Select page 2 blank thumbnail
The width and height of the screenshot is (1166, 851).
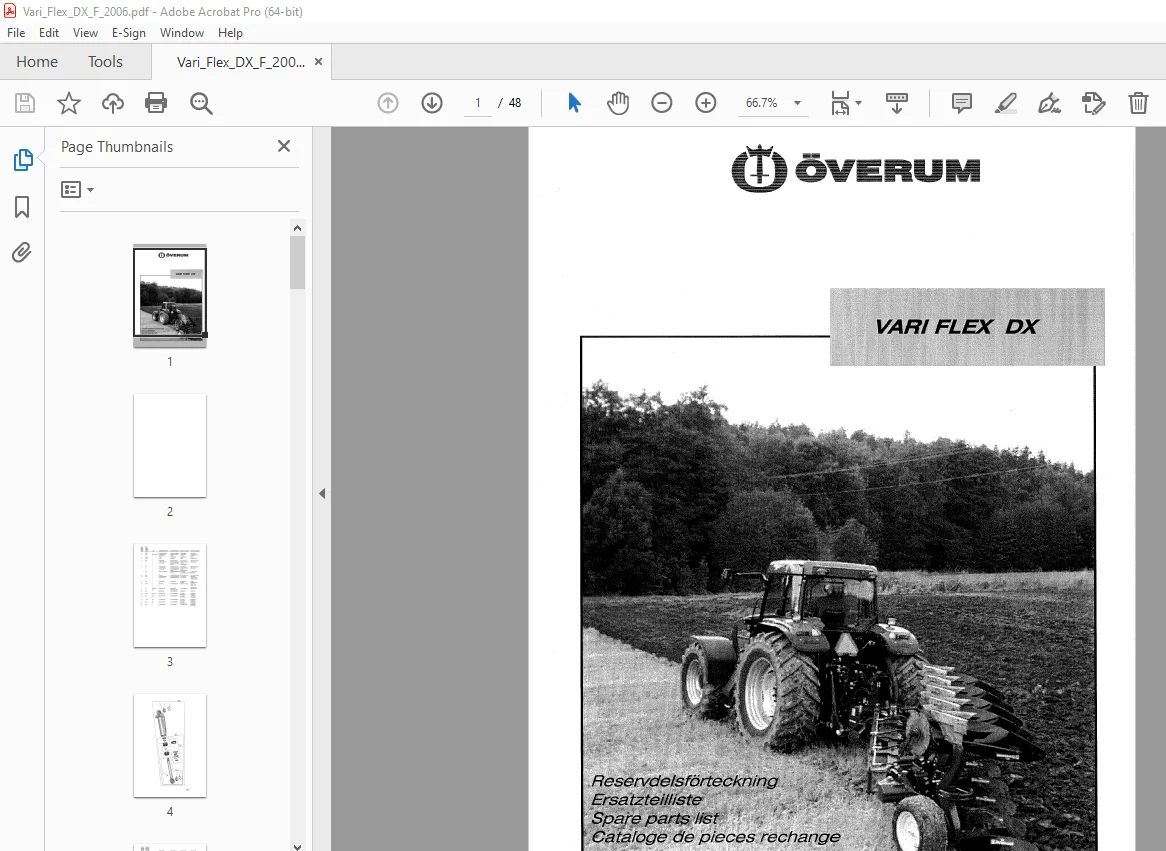tap(170, 446)
